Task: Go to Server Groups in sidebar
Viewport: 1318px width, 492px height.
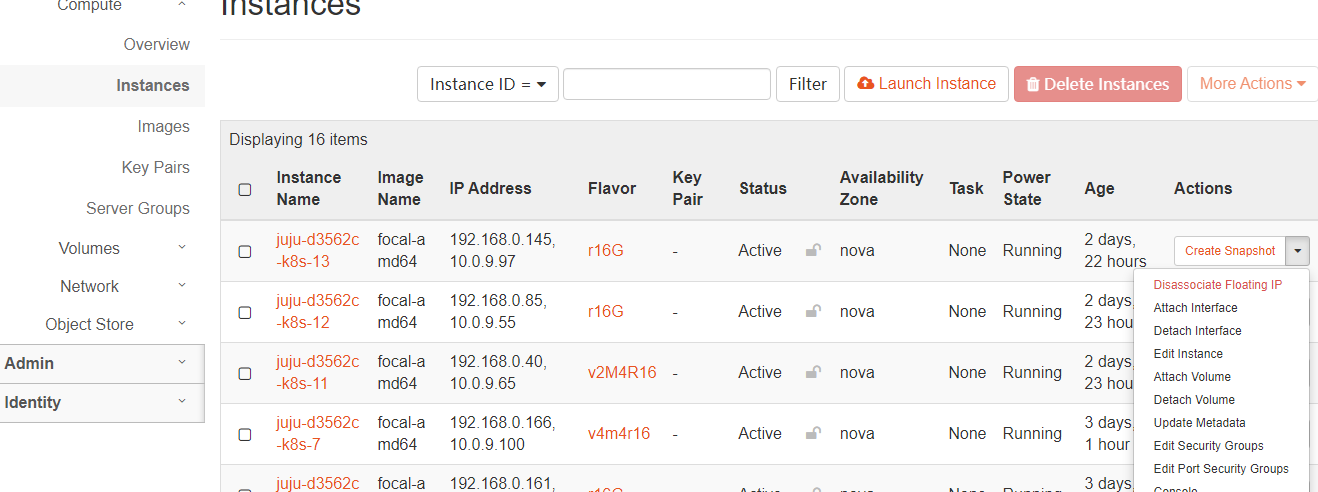Action: [x=138, y=208]
